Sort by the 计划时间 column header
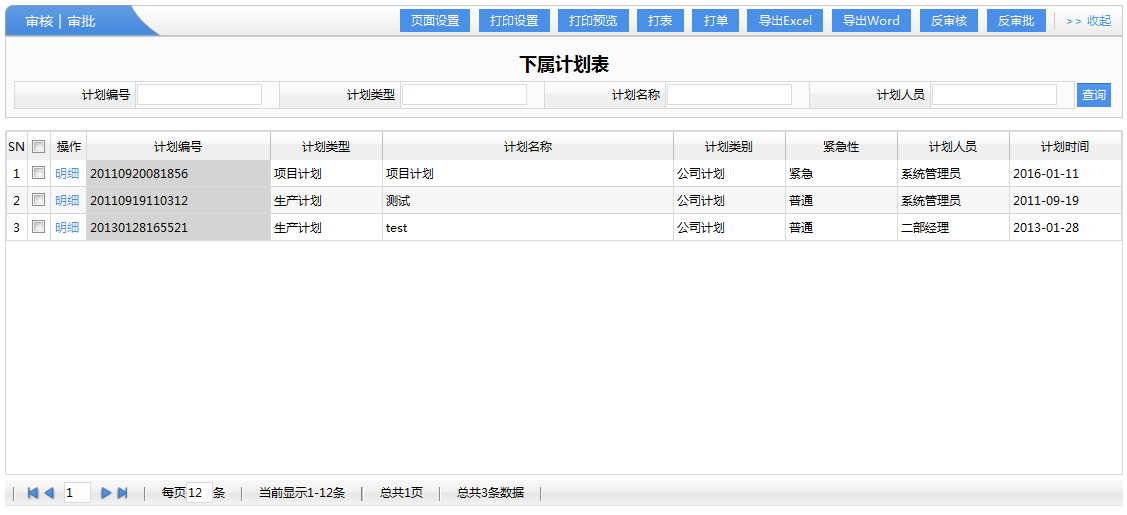 [x=1064, y=147]
